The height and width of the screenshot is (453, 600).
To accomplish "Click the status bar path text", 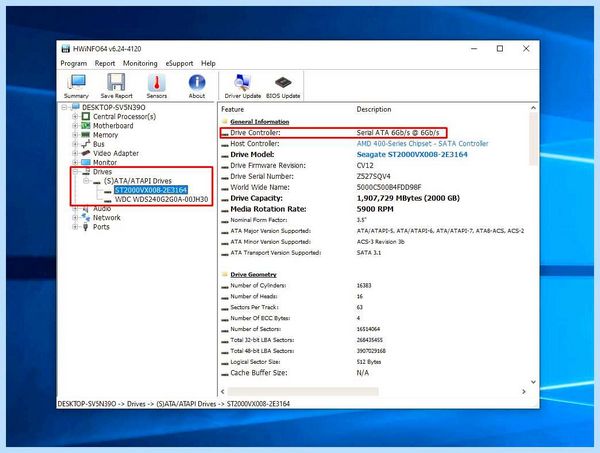I will (174, 404).
